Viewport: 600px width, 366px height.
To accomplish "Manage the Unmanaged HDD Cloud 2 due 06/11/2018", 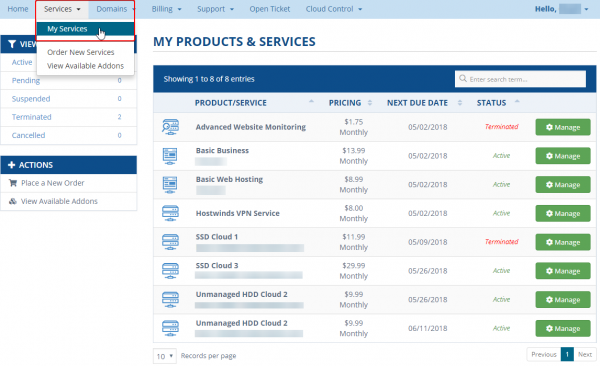I will coord(563,328).
